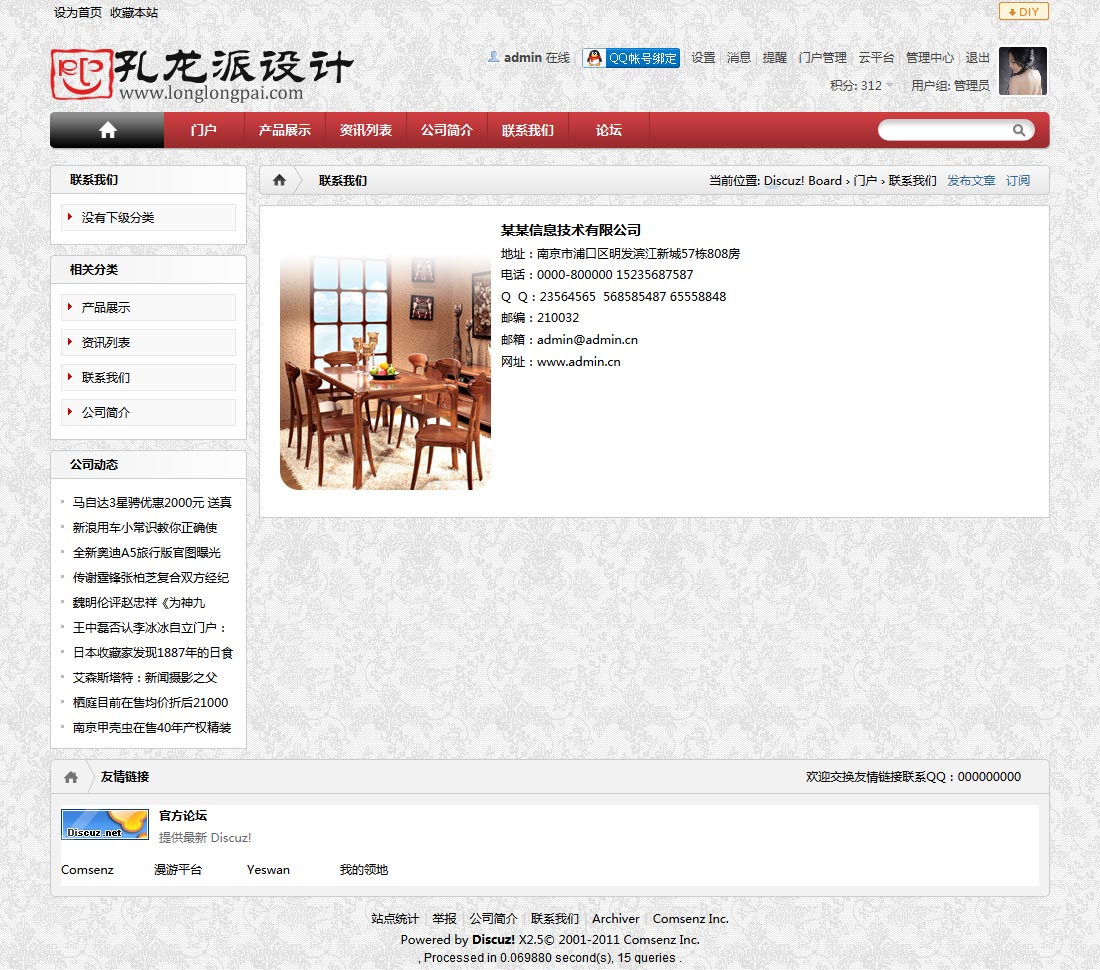The height and width of the screenshot is (970, 1100).
Task: Click 门户 in the breadcrumb path
Action: (865, 180)
